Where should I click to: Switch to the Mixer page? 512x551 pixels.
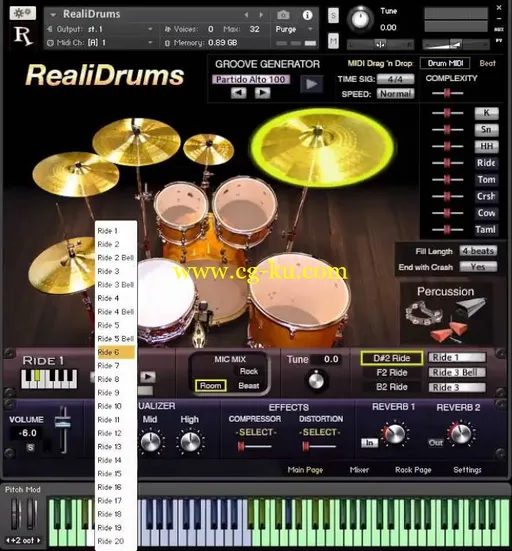click(359, 470)
